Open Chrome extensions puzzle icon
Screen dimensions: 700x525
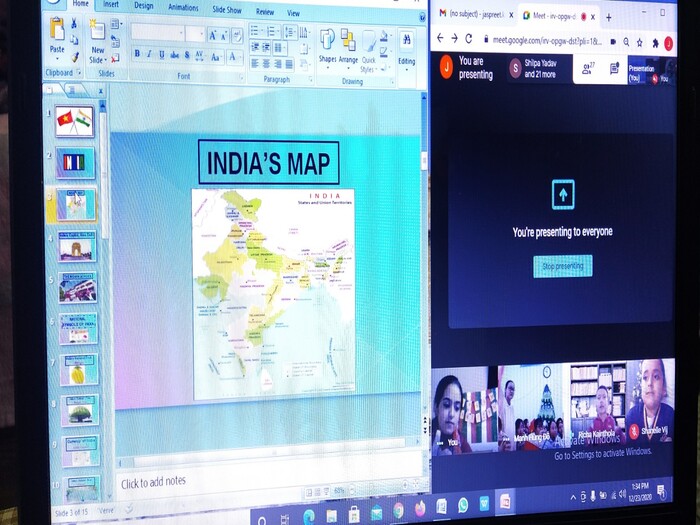click(655, 43)
